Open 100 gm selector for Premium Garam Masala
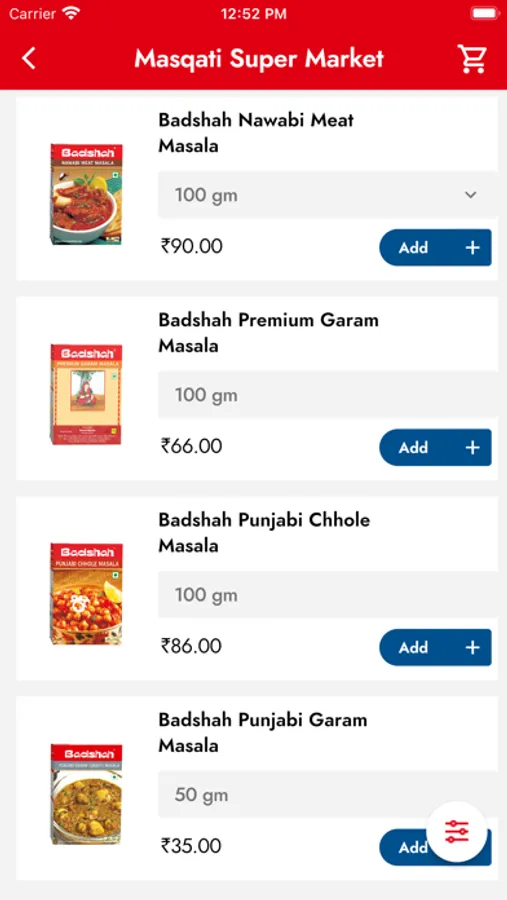This screenshot has width=507, height=900. pos(328,395)
